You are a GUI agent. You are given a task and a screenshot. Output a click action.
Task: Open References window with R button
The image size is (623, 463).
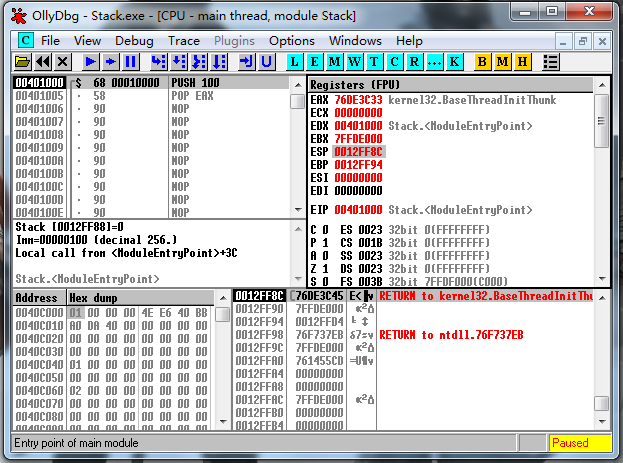(x=414, y=62)
